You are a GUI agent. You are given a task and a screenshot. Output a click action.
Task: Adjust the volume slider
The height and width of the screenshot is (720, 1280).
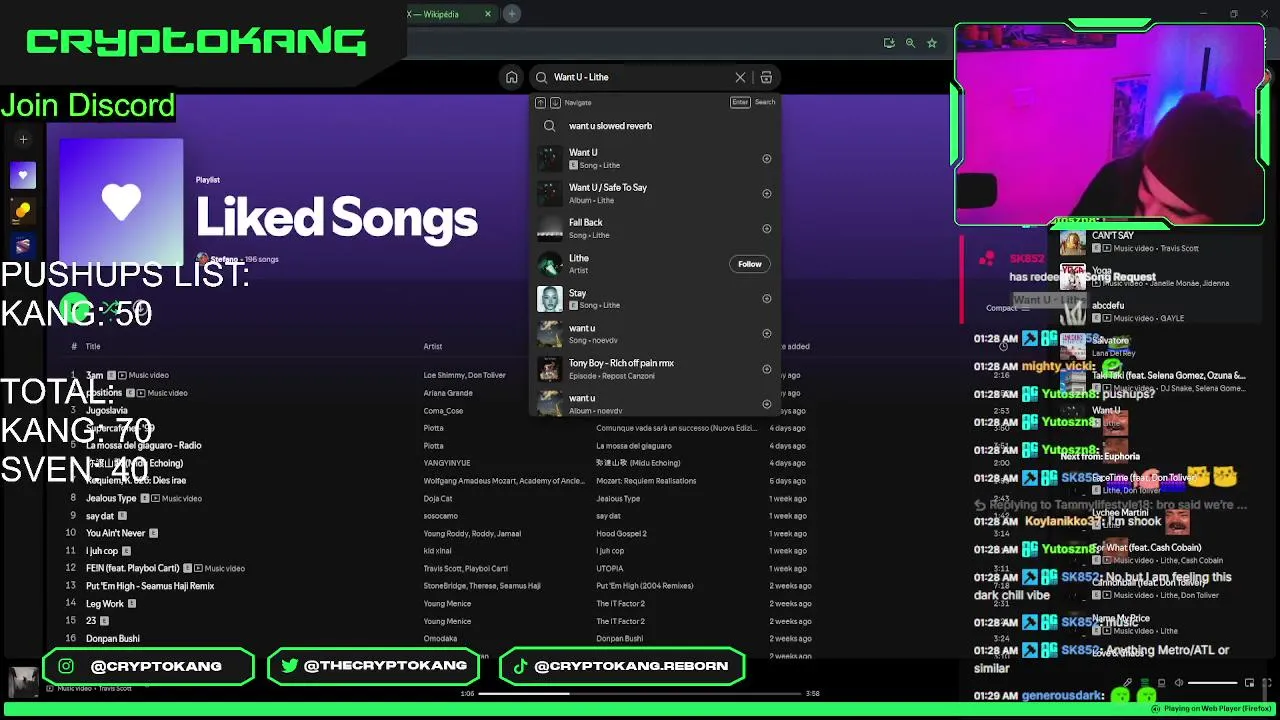point(1212,683)
